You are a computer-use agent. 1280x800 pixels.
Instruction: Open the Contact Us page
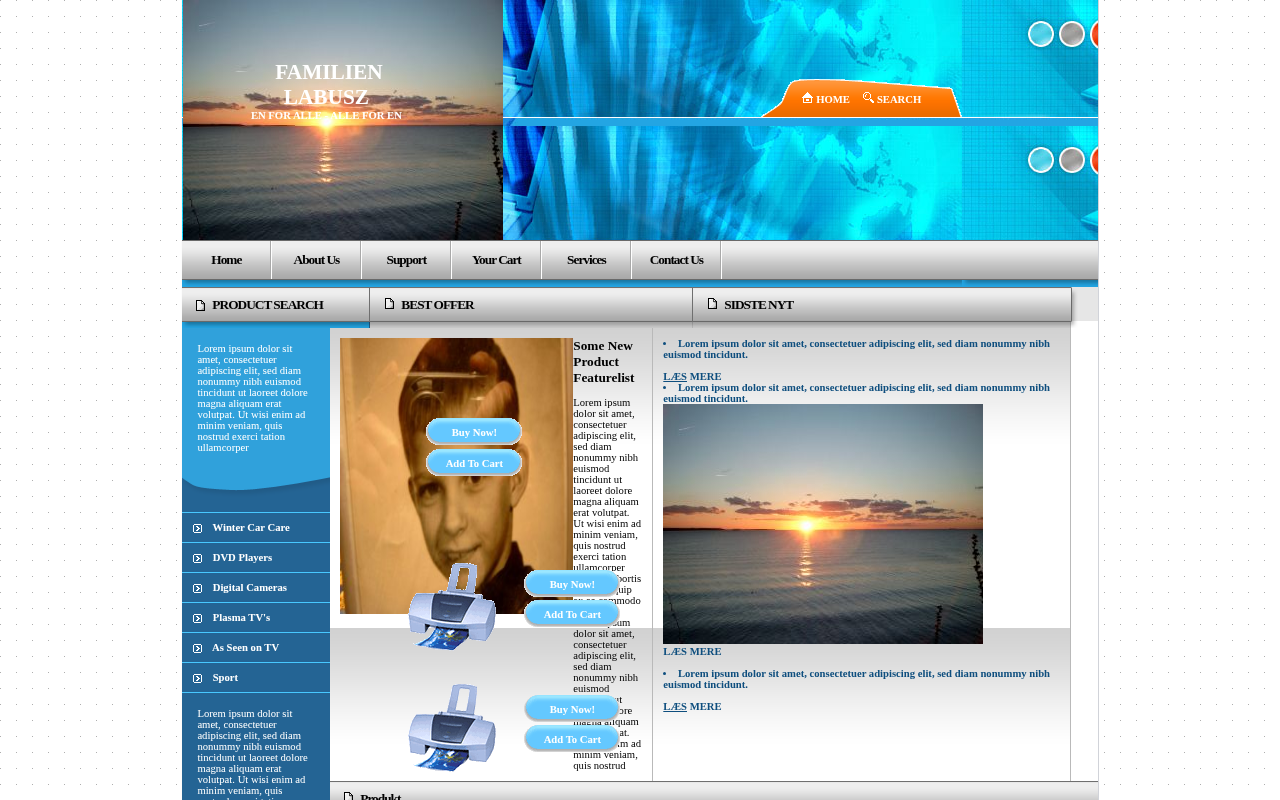(676, 260)
